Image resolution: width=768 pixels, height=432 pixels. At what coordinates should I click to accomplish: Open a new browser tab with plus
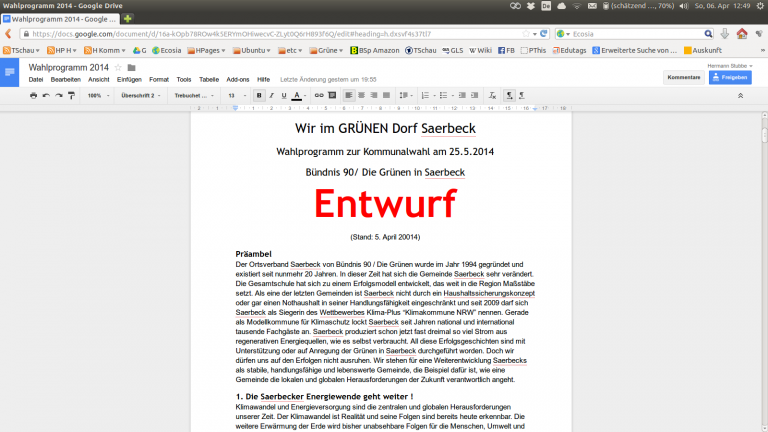(x=127, y=19)
